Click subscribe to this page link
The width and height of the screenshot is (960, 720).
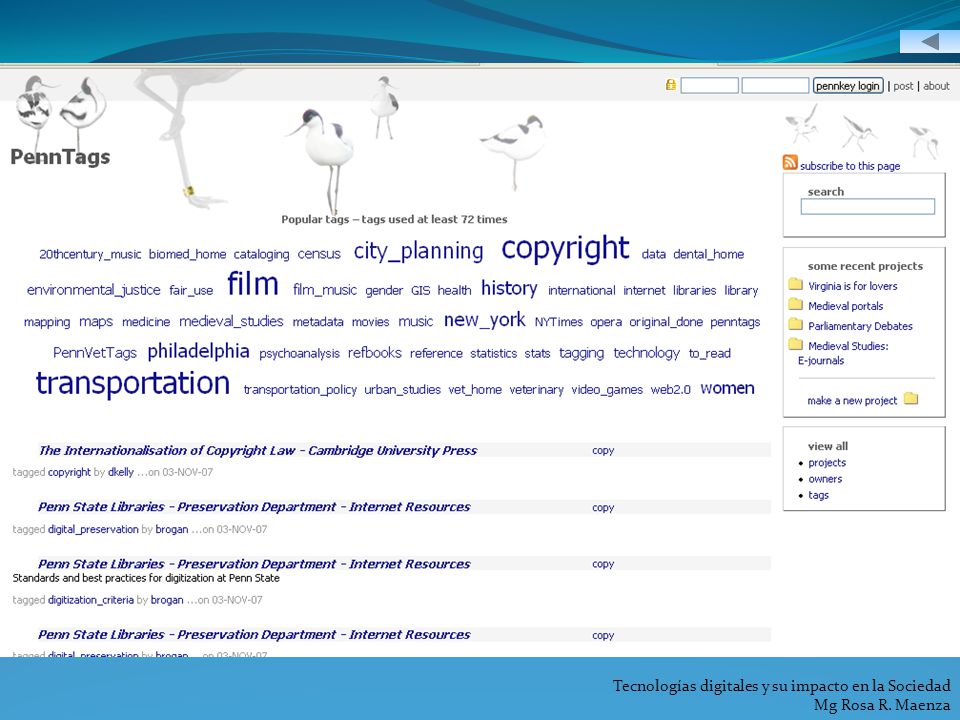(x=850, y=166)
